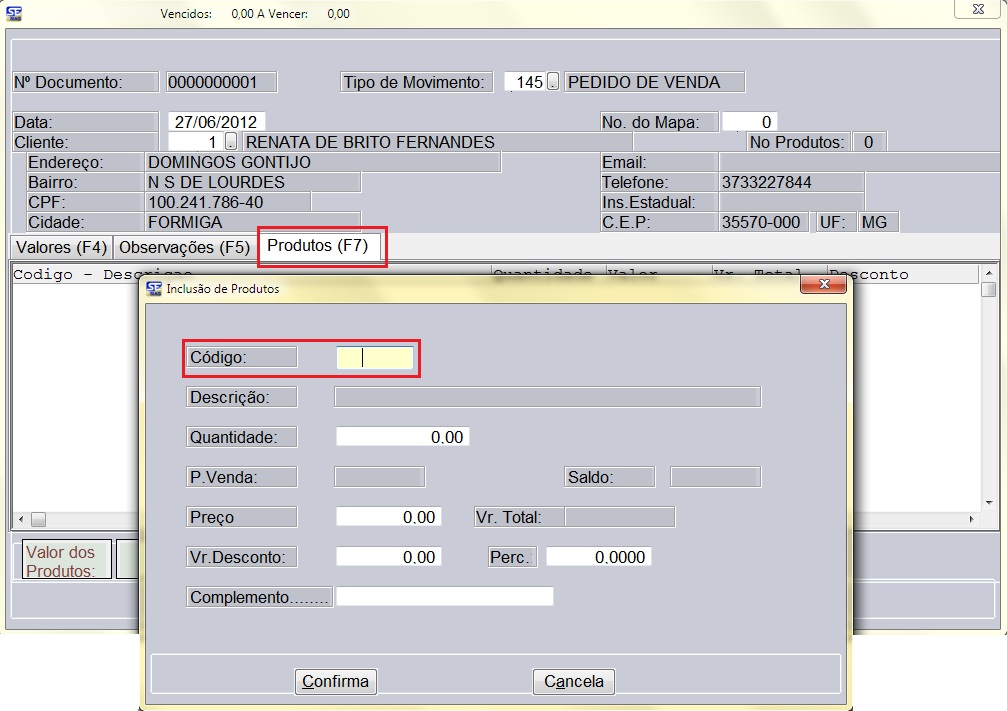This screenshot has width=1007, height=711.
Task: Open lookup button beside Cliente code
Action: (x=231, y=142)
